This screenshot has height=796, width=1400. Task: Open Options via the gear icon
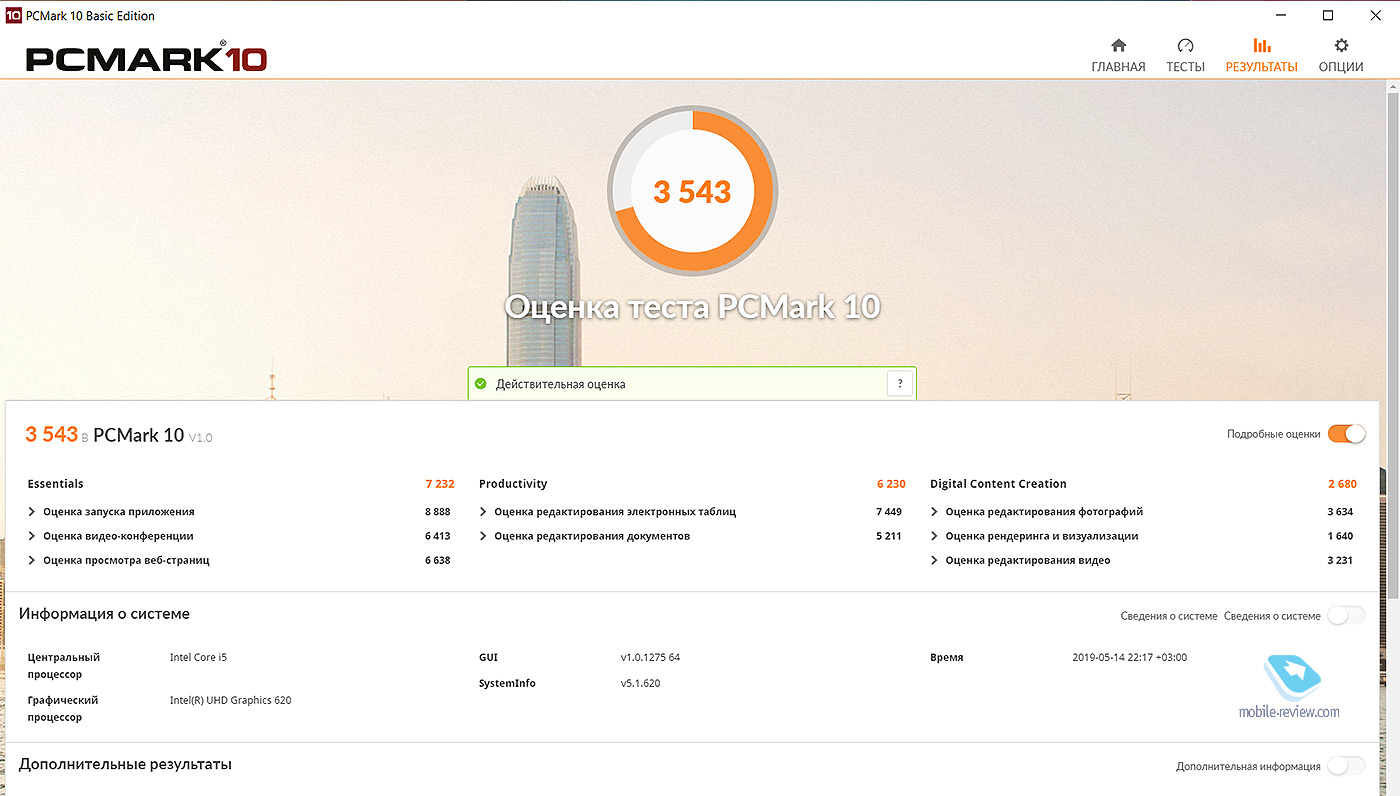click(x=1341, y=46)
